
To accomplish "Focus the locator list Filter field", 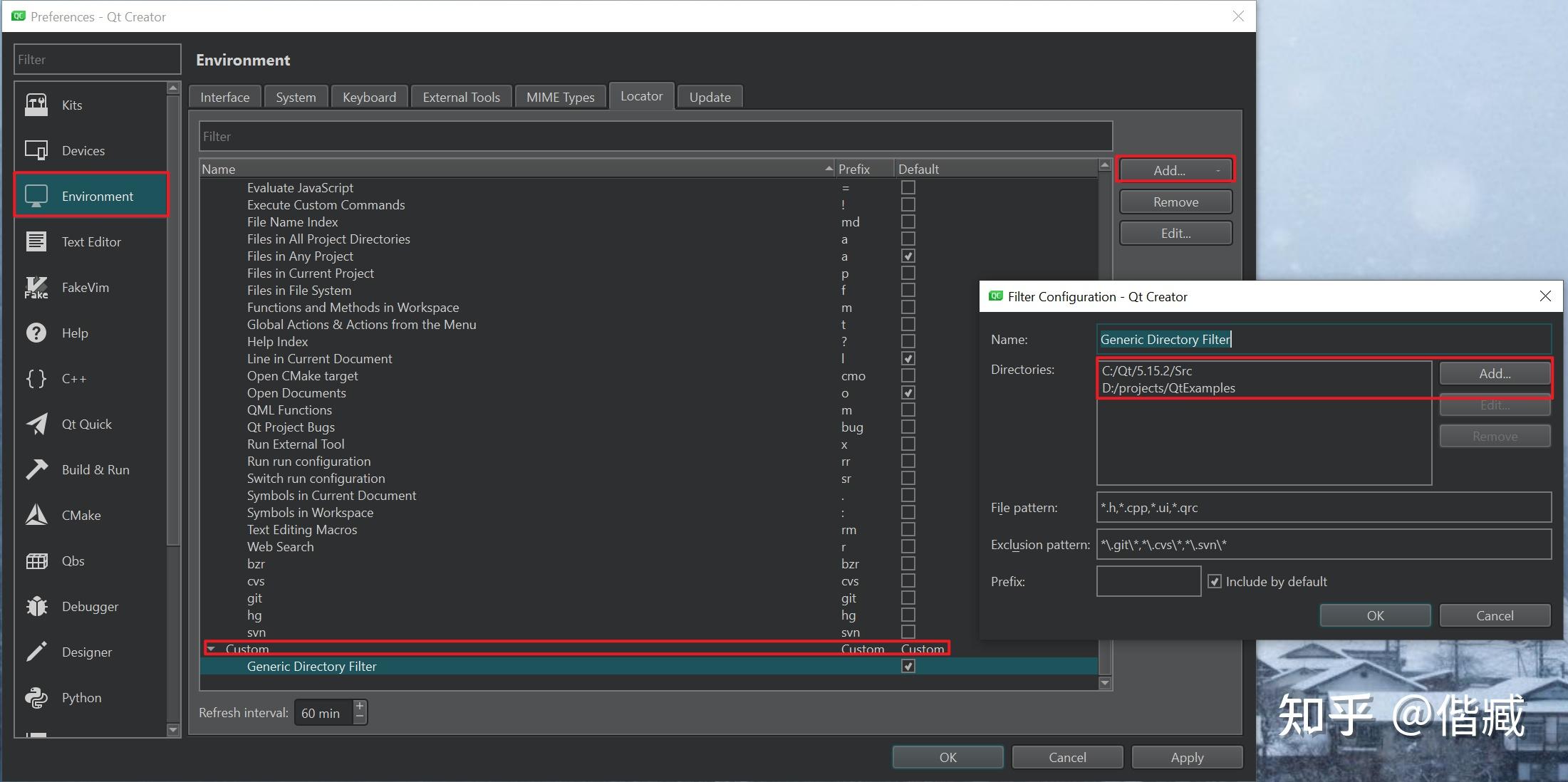I will (655, 136).
